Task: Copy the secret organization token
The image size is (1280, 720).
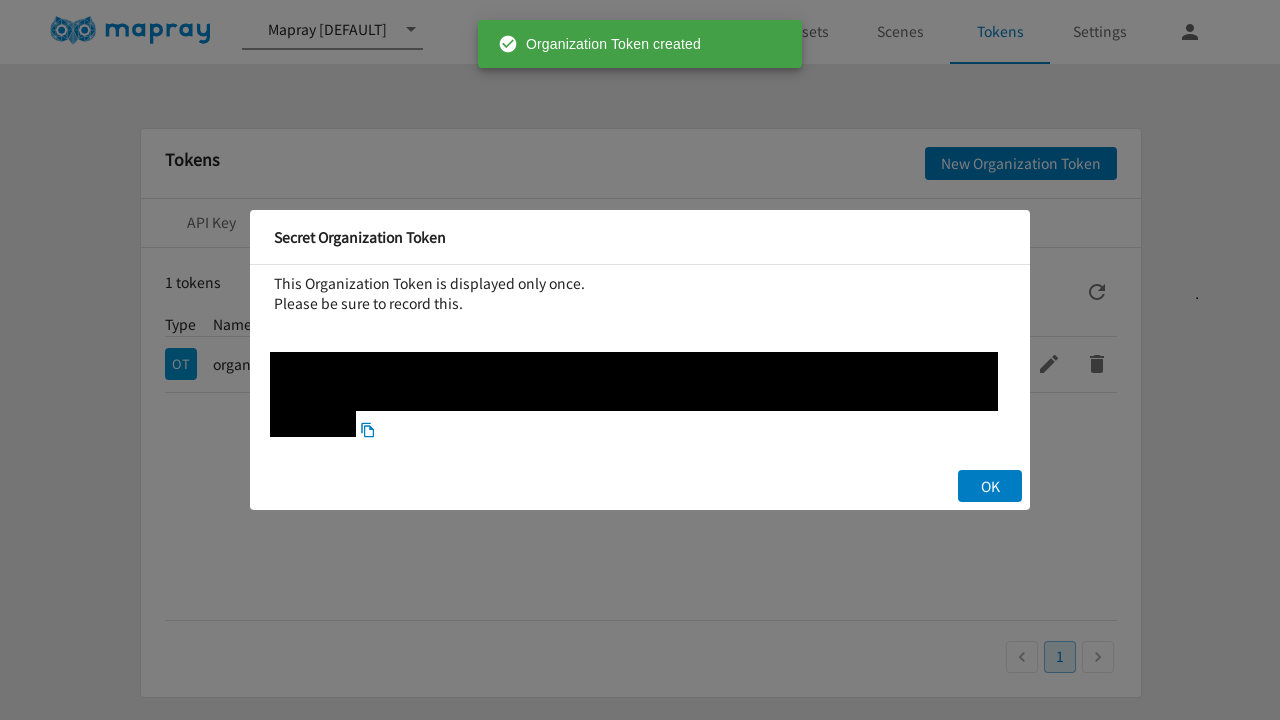Action: coord(367,429)
